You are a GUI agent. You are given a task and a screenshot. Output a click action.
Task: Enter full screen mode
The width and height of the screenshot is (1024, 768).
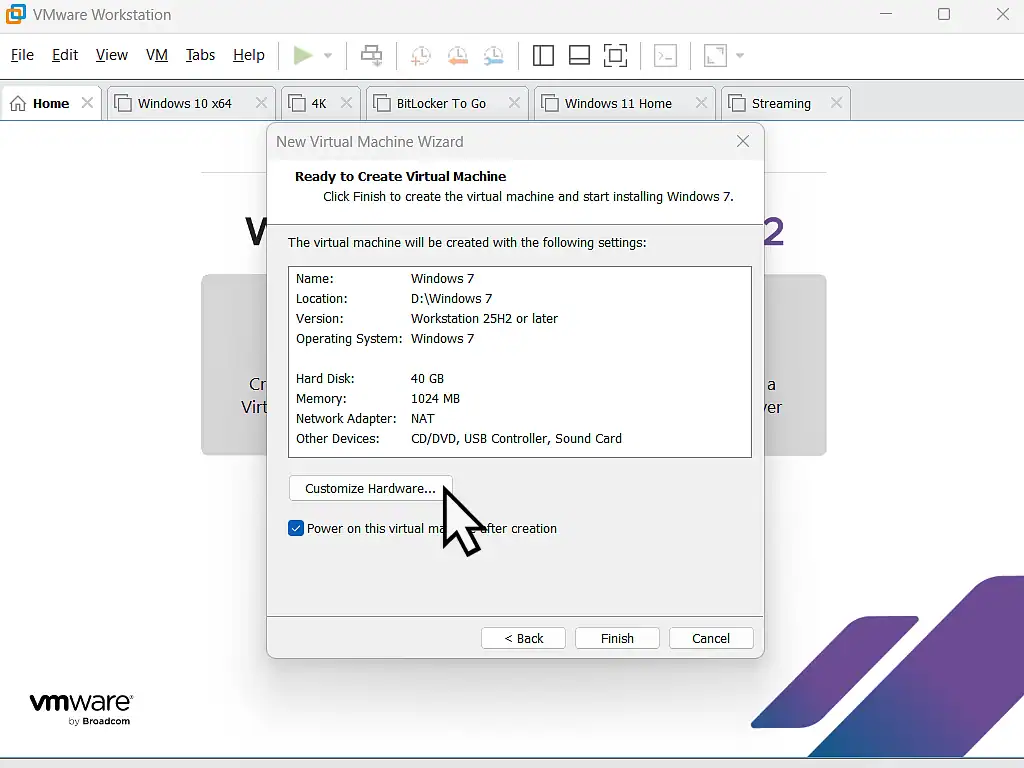point(616,56)
